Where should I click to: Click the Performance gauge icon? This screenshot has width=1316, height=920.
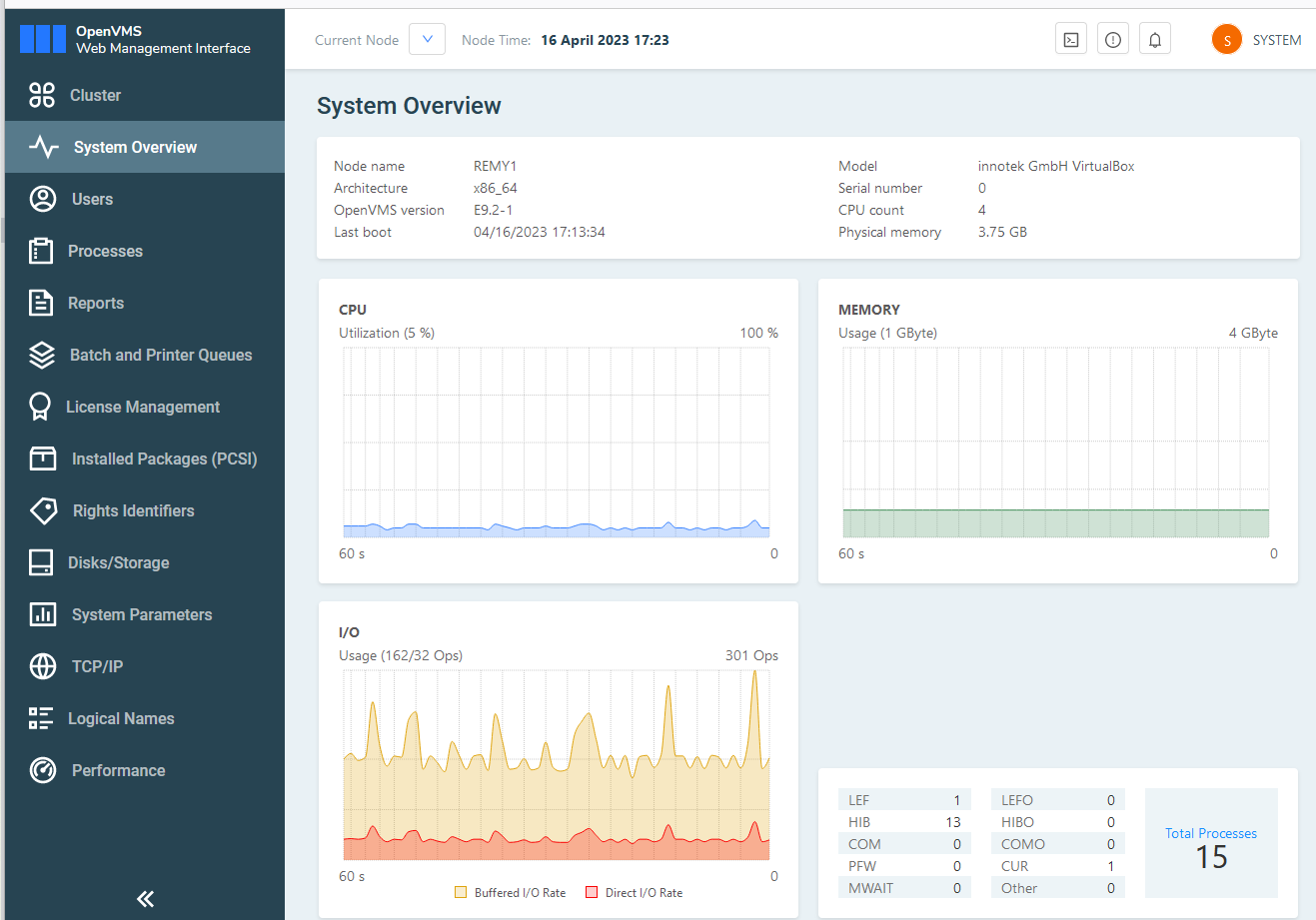pos(43,770)
